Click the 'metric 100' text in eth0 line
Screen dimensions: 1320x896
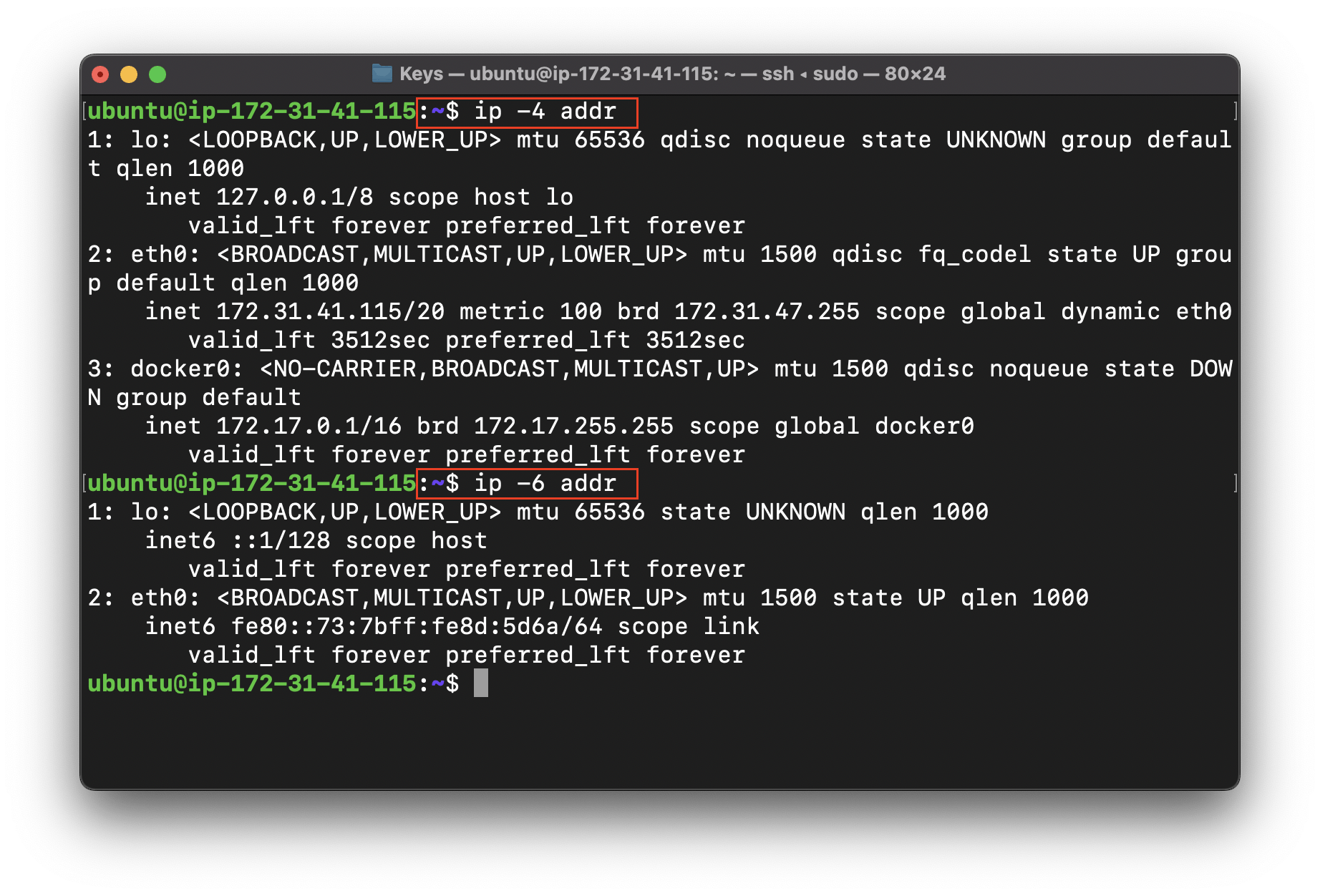pos(530,312)
